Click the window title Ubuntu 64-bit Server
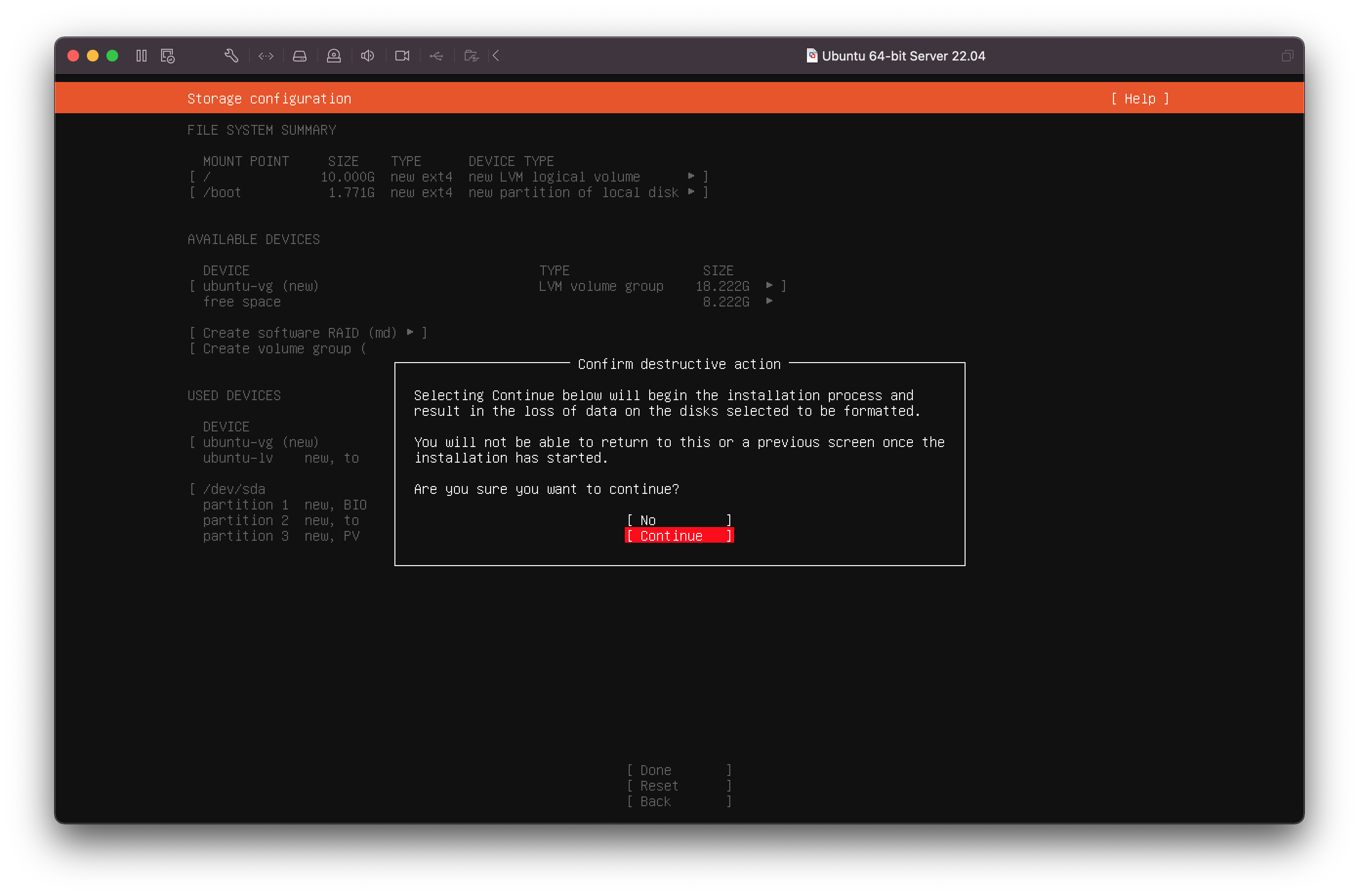Screen dimensions: 1359x896 [903, 56]
